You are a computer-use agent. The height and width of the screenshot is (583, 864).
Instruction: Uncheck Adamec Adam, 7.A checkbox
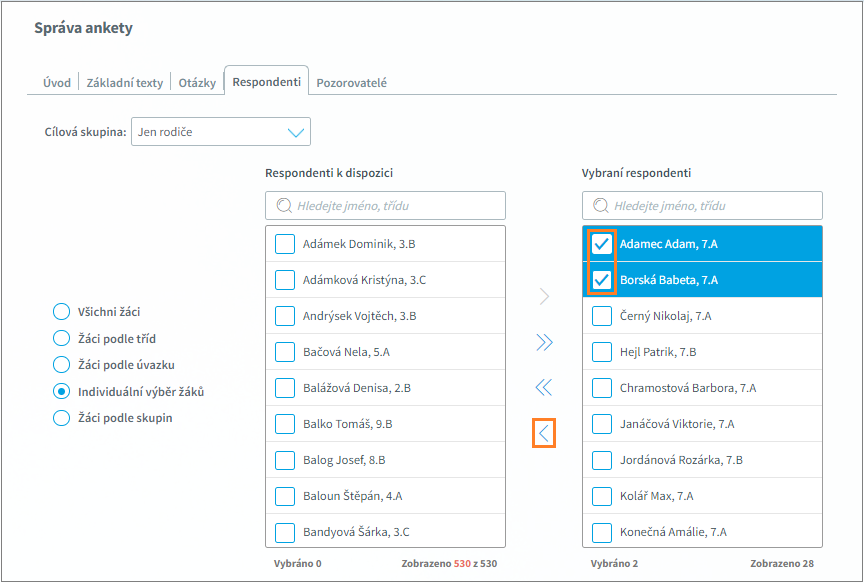pyautogui.click(x=602, y=244)
